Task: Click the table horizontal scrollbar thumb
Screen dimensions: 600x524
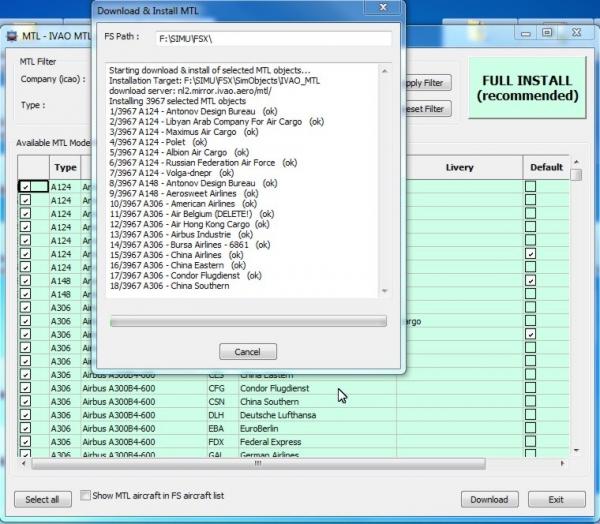Action: pyautogui.click(x=258, y=464)
